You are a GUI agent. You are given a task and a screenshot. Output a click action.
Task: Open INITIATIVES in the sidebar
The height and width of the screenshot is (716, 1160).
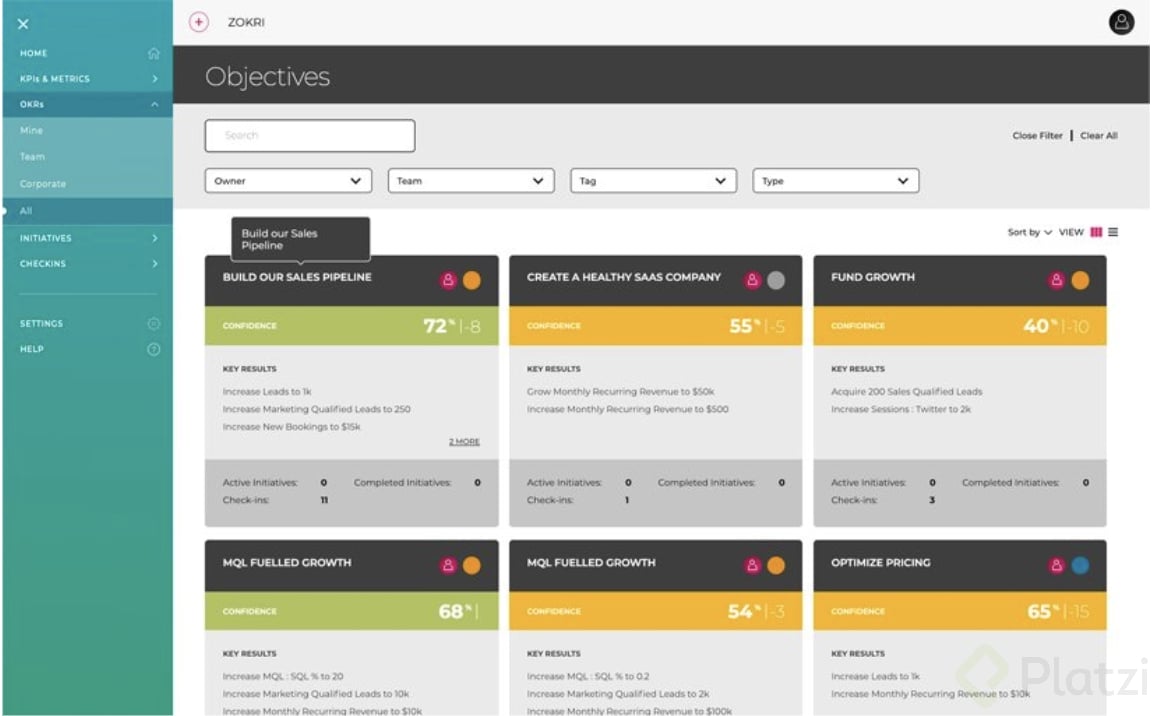[x=46, y=238]
